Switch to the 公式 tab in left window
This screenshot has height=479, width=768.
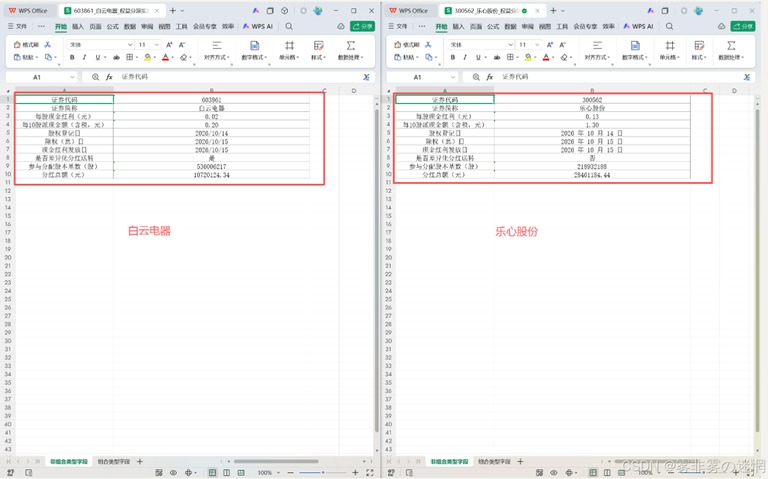(x=113, y=26)
